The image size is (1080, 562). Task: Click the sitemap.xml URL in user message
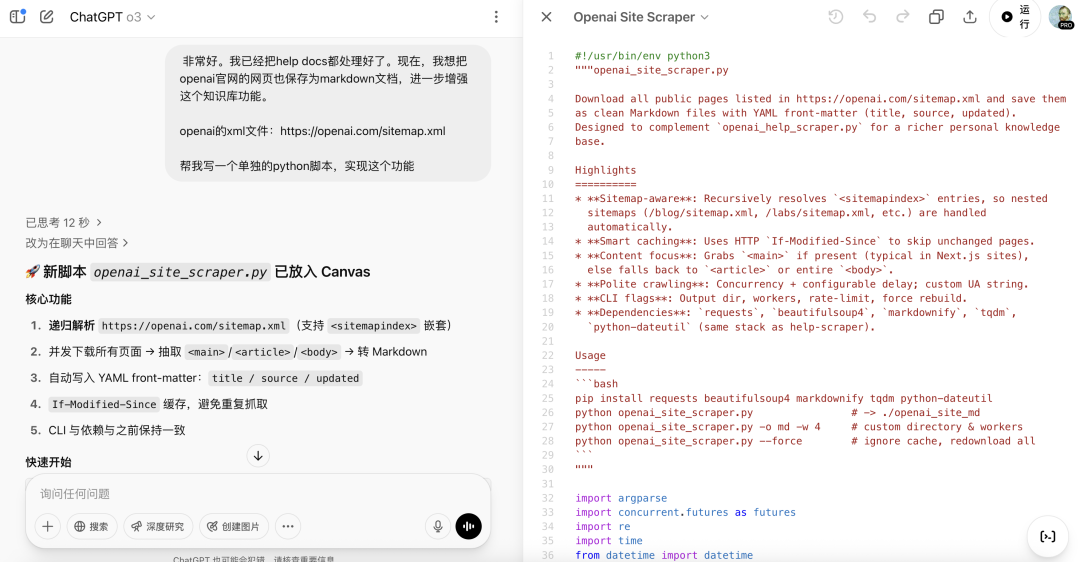click(x=363, y=131)
